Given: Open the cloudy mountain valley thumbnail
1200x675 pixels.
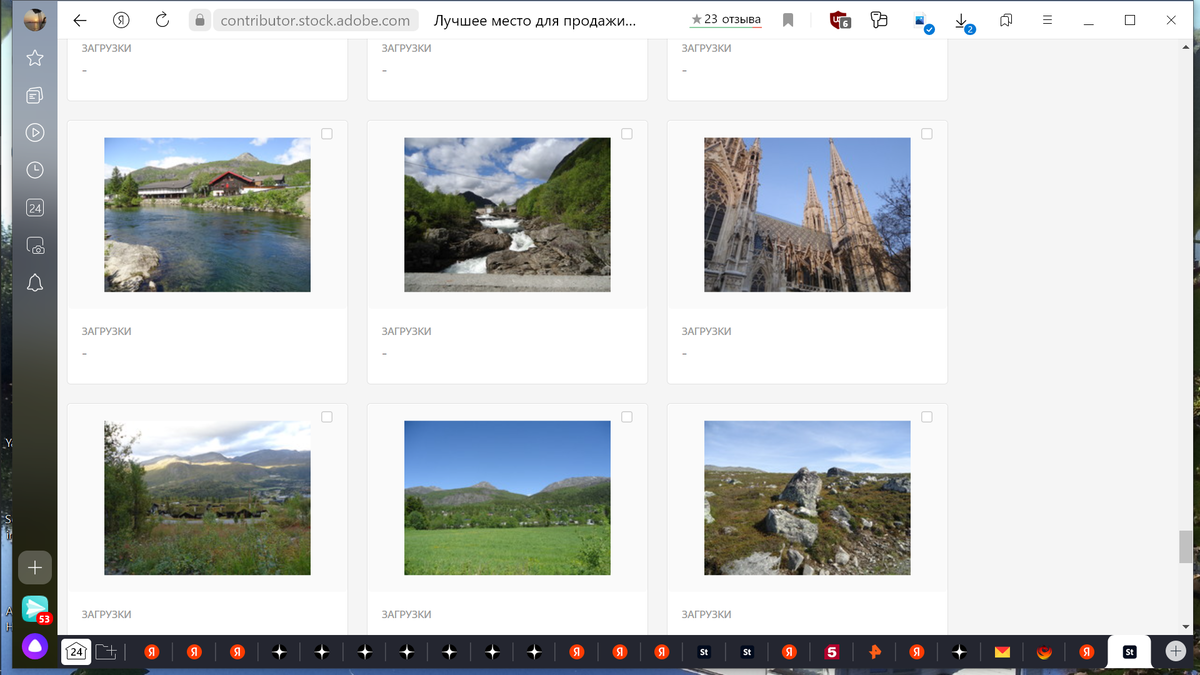Looking at the screenshot, I should coord(207,498).
